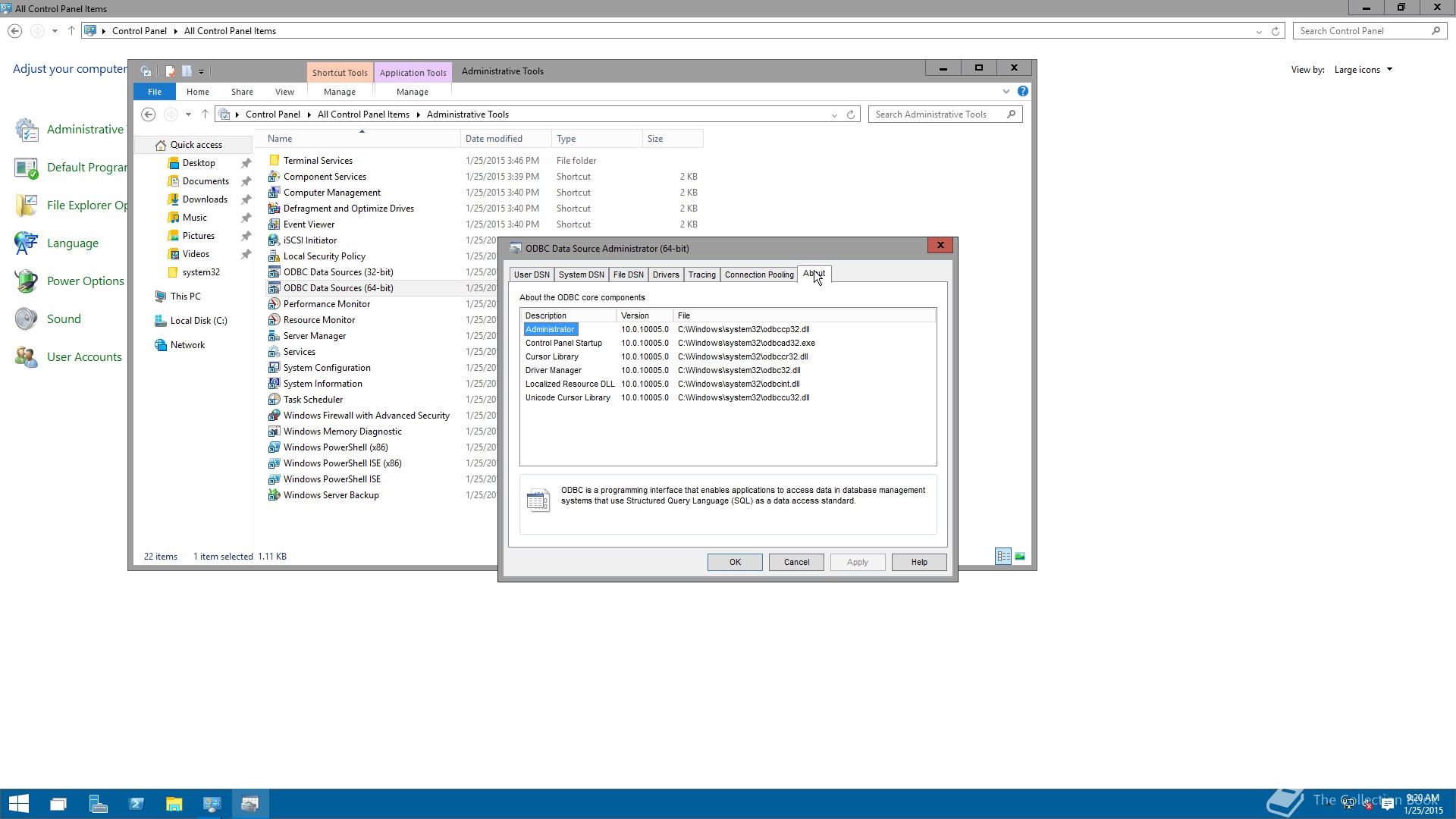Expand the Administrative Tools ribbon chevron

(1006, 92)
